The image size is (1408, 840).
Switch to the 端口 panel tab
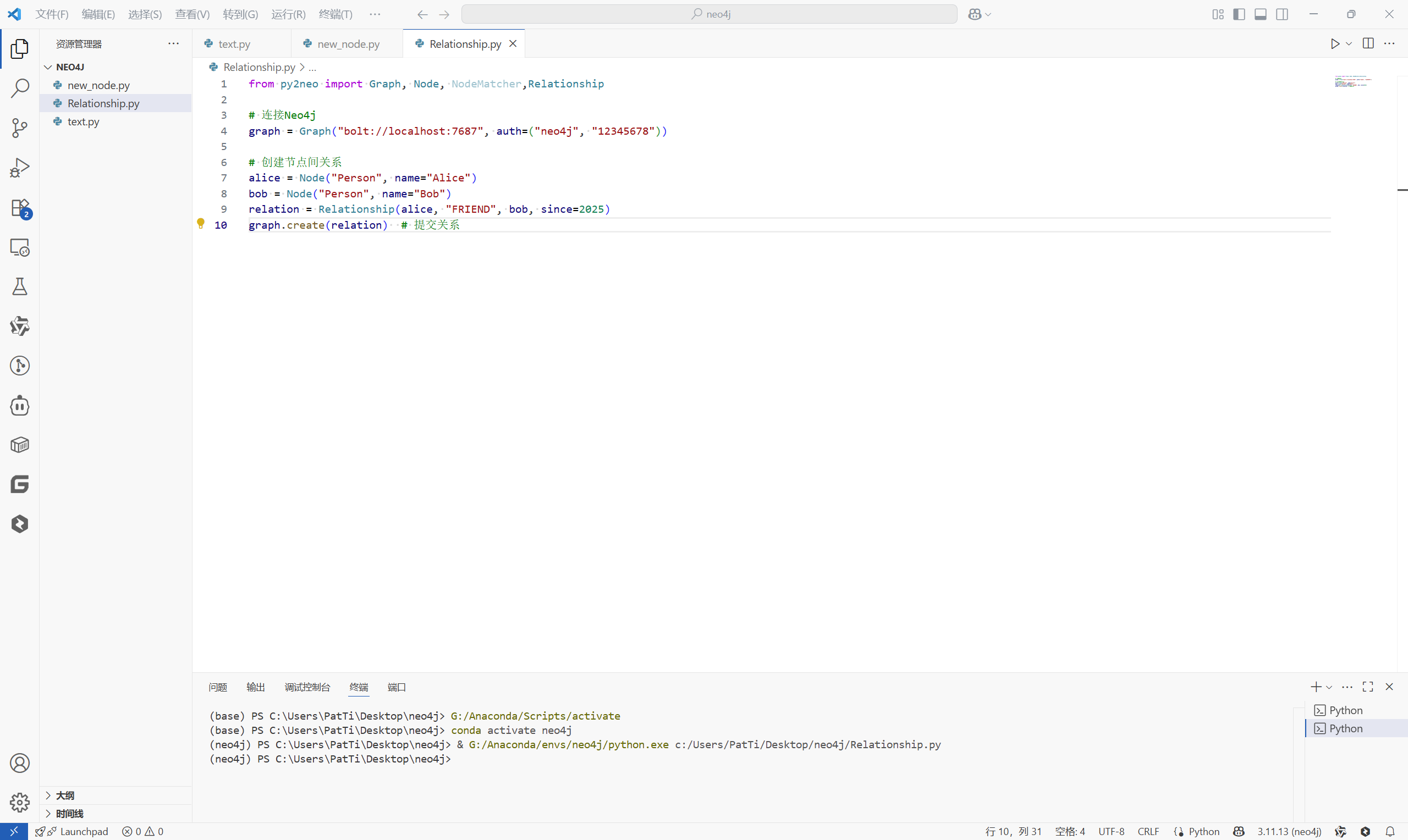[397, 687]
